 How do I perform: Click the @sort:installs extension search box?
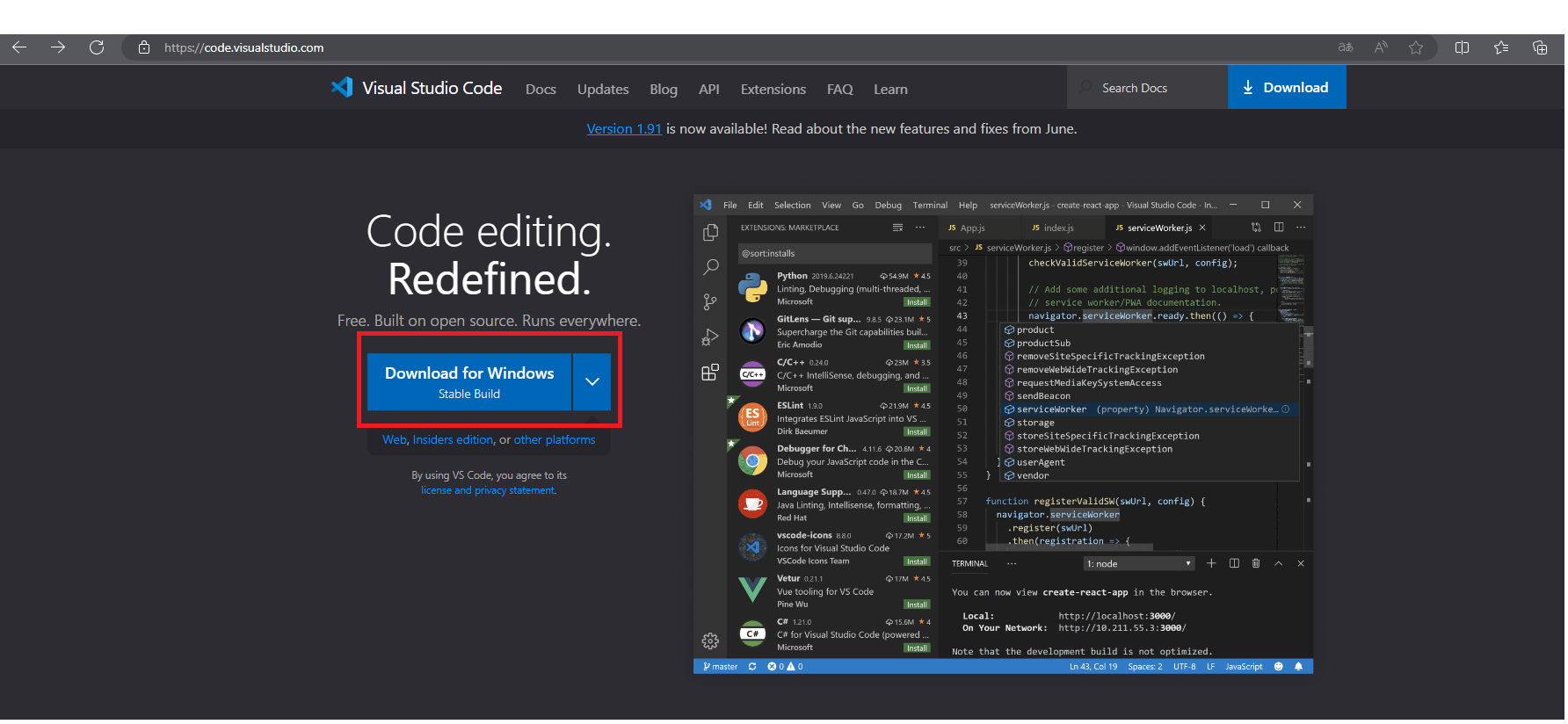(x=834, y=253)
